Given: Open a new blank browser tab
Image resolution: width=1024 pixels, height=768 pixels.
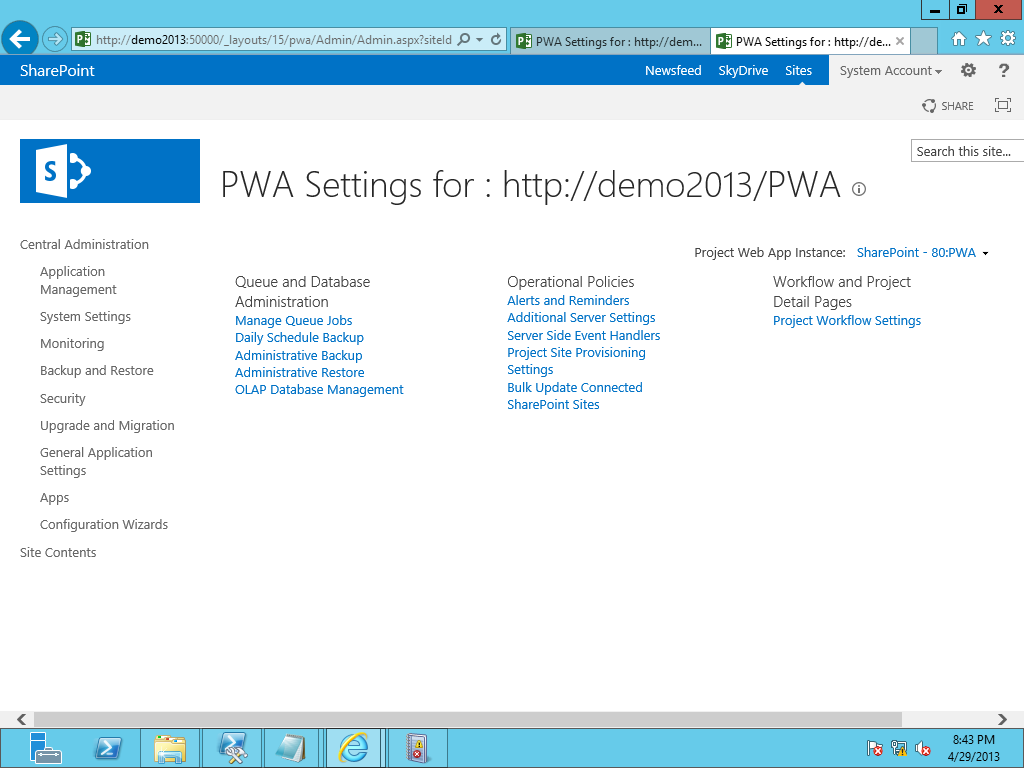Looking at the screenshot, I should [x=923, y=41].
